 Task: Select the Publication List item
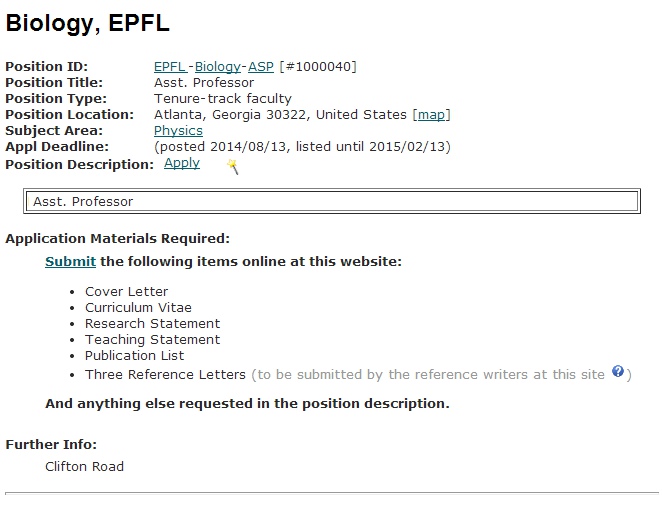tap(134, 356)
